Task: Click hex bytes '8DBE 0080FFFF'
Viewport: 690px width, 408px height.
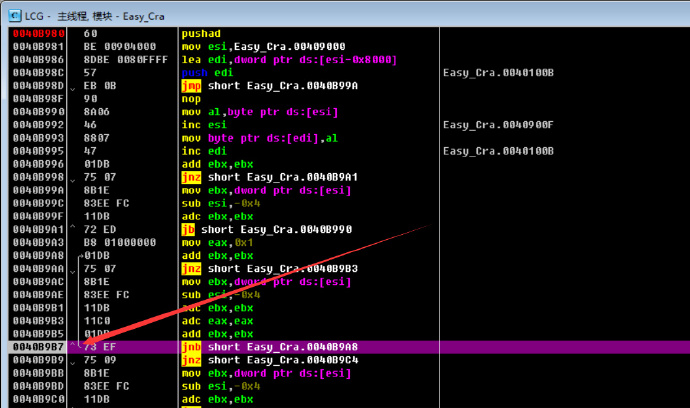Action: pyautogui.click(x=126, y=59)
